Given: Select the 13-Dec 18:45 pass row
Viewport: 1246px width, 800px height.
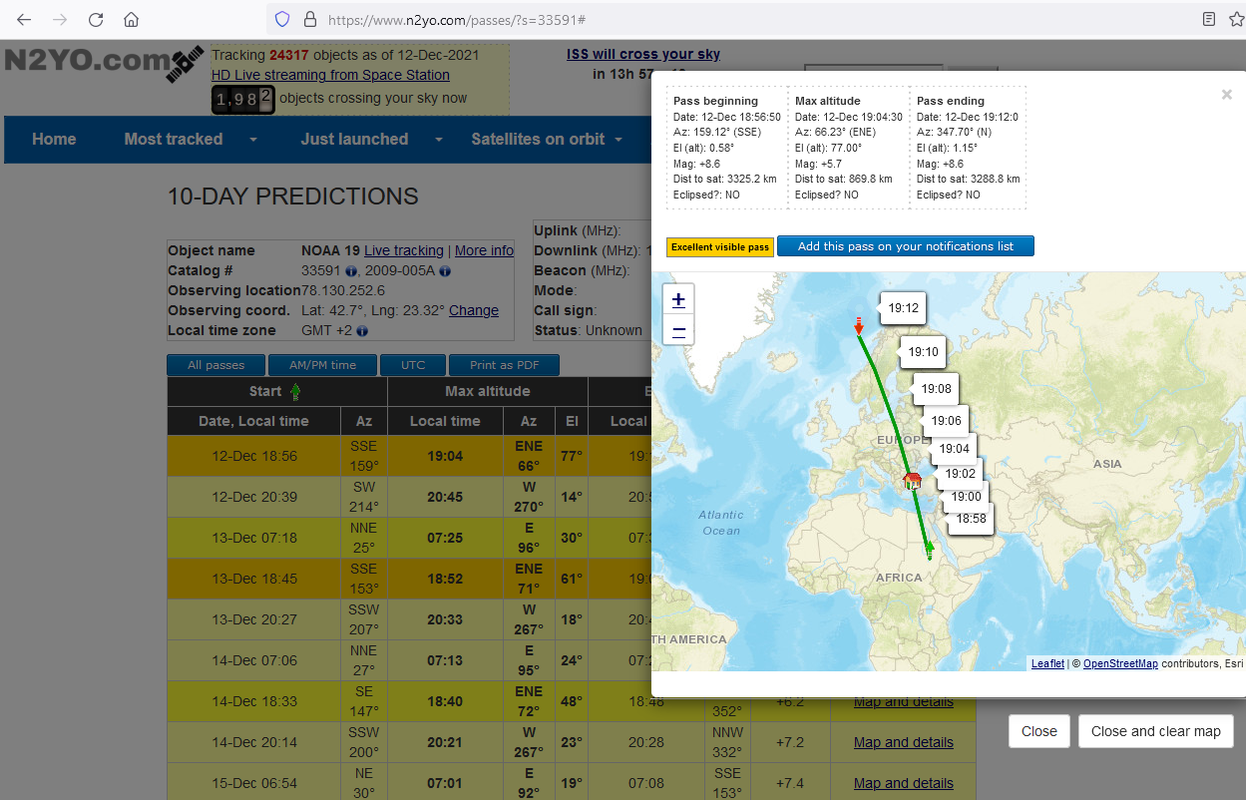Looking at the screenshot, I should (409, 579).
